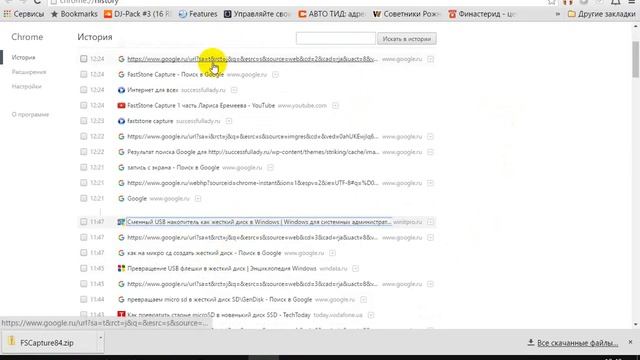Viewport: 640px width, 360px height.
Task: Check the box for FastStone Capture YouTube entry
Action: click(84, 105)
